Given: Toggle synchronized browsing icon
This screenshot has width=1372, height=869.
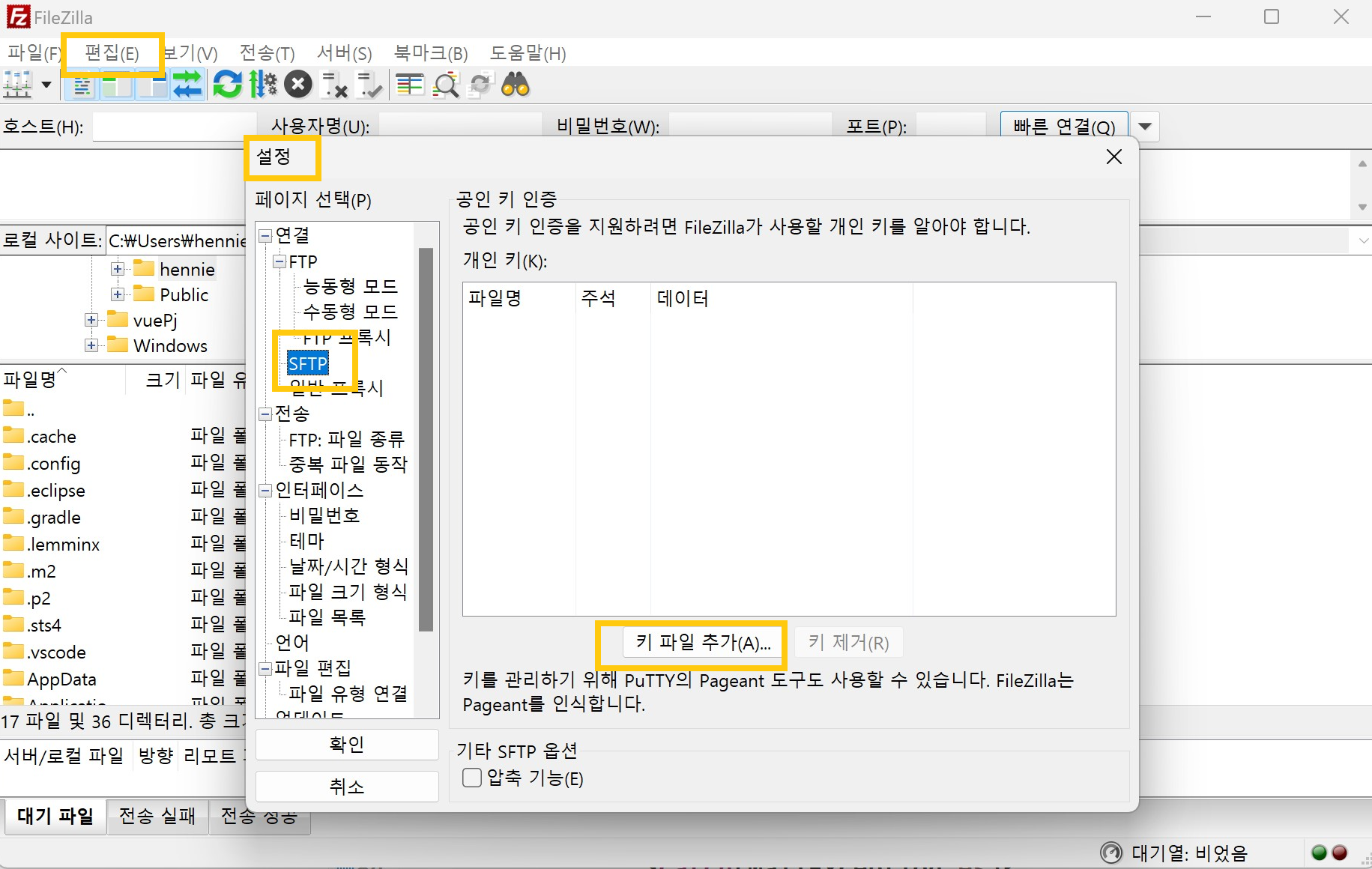Looking at the screenshot, I should (x=480, y=85).
